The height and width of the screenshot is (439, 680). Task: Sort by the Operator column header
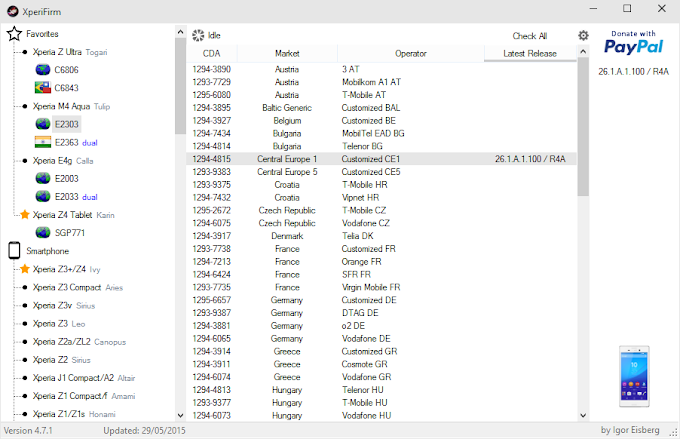click(x=411, y=53)
